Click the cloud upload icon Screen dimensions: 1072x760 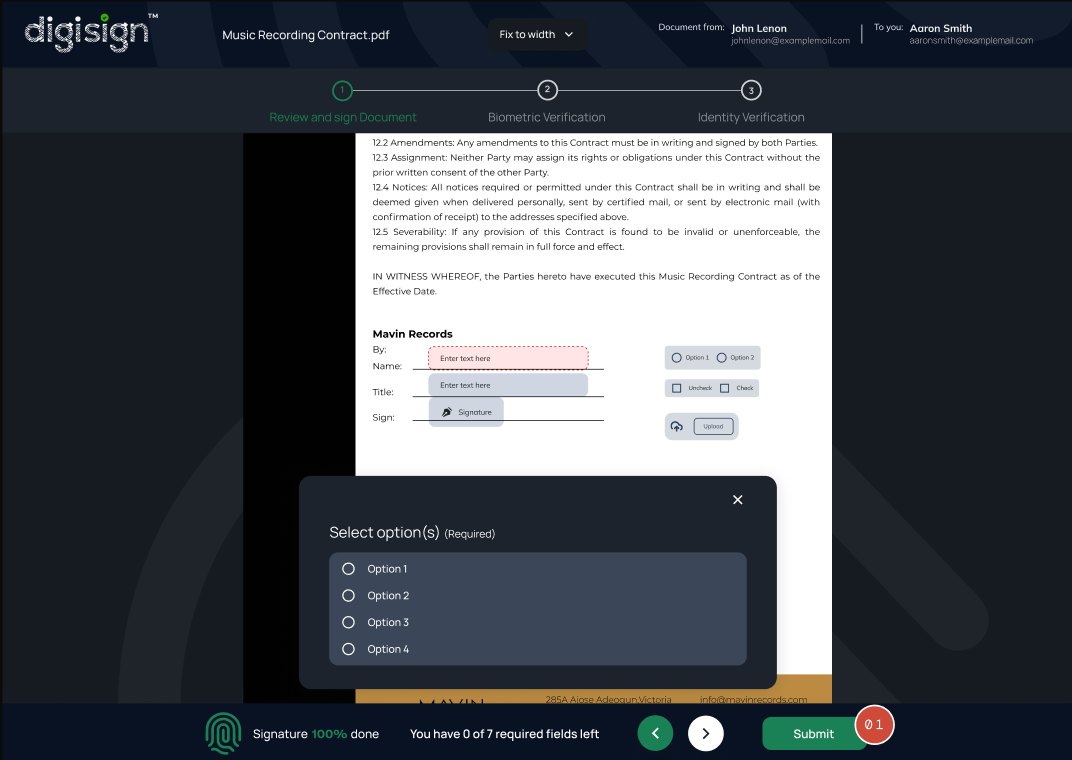click(x=676, y=426)
